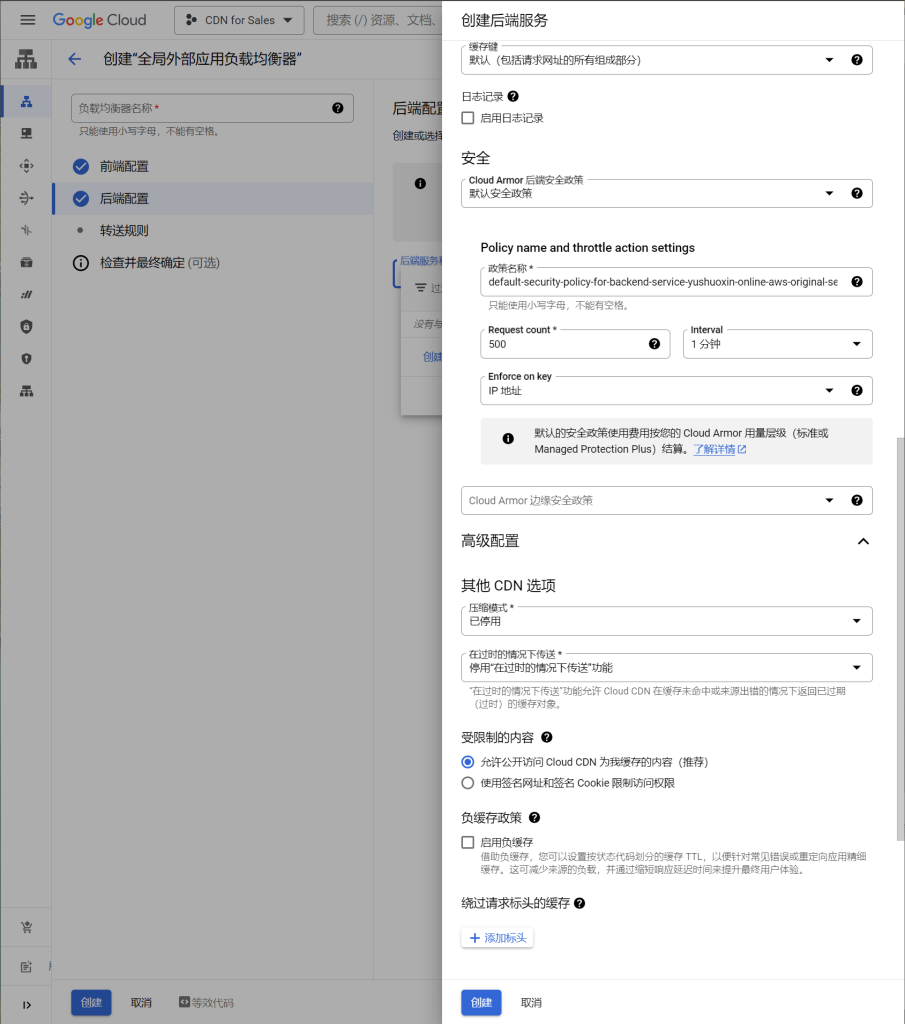
Task: Open the Interval dropdown showing 1 分钟
Action: [777, 344]
